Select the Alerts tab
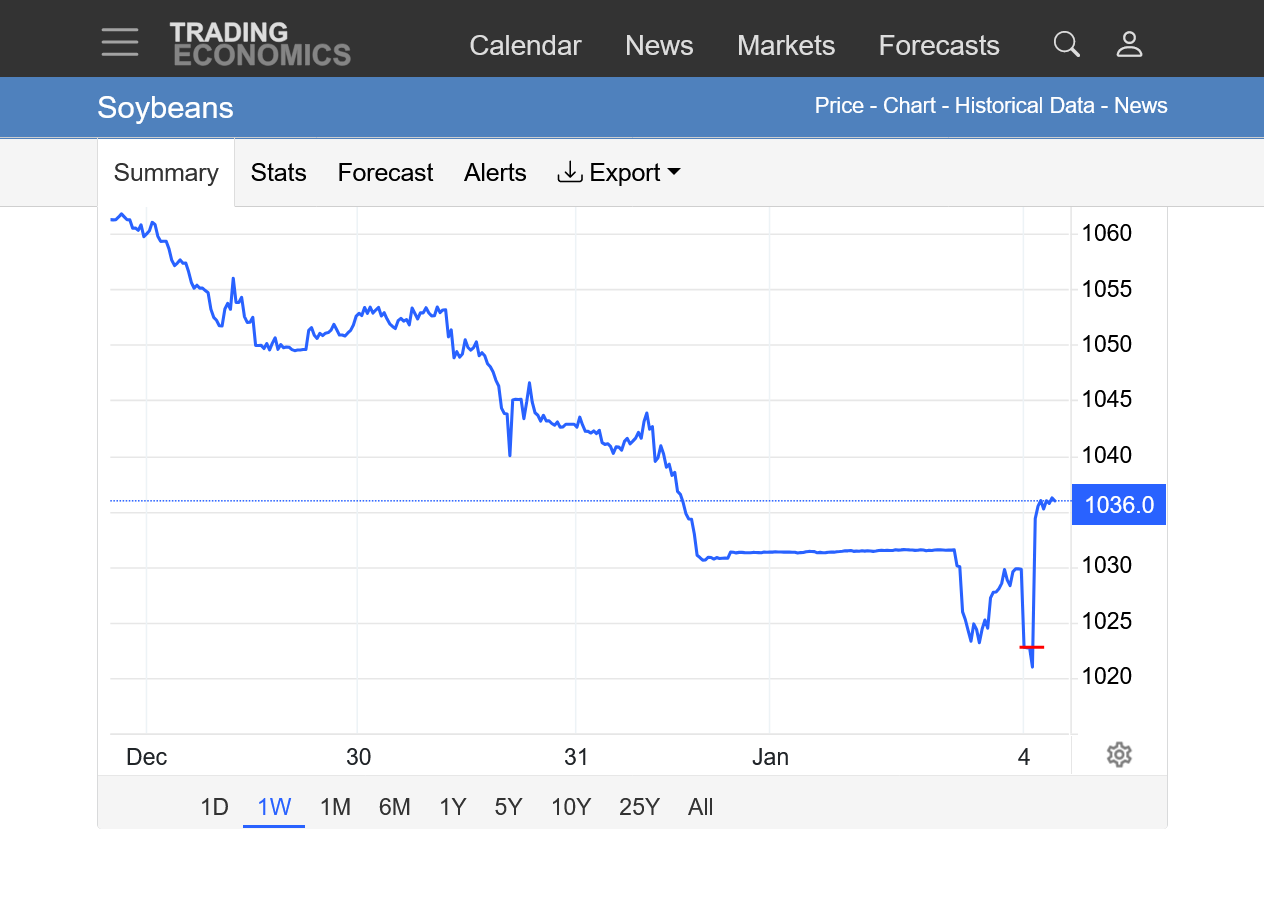Screen dimensions: 1264x901 [x=495, y=173]
